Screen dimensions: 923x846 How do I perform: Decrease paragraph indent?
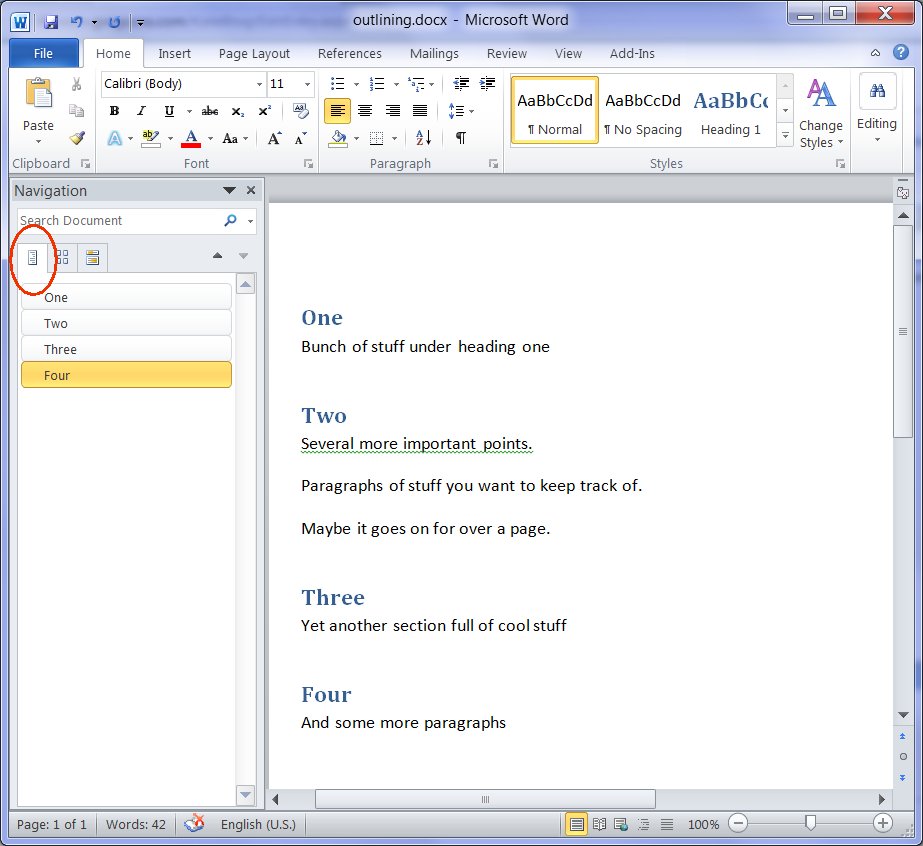coord(461,84)
